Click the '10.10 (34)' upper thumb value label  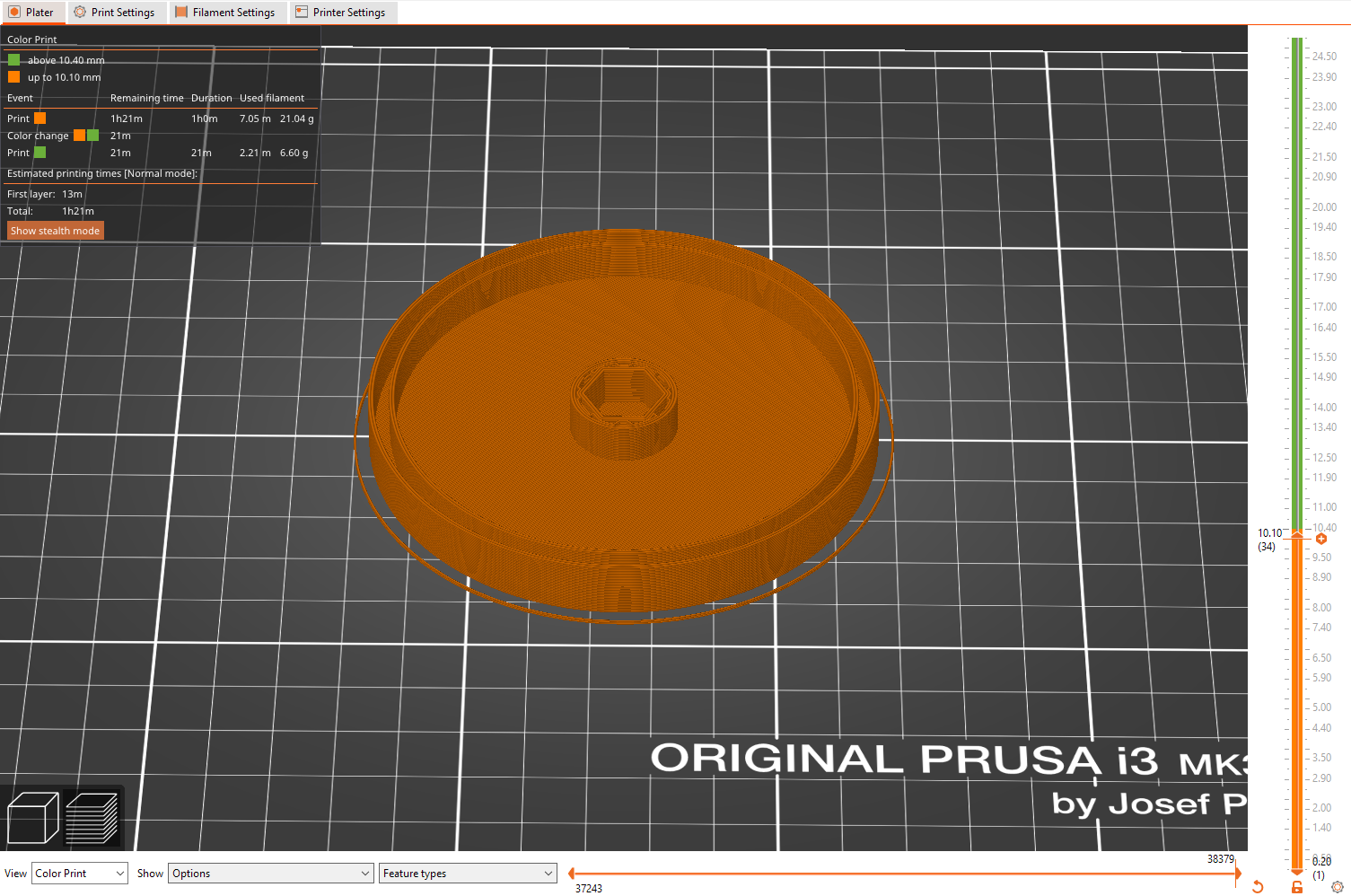pyautogui.click(x=1269, y=540)
